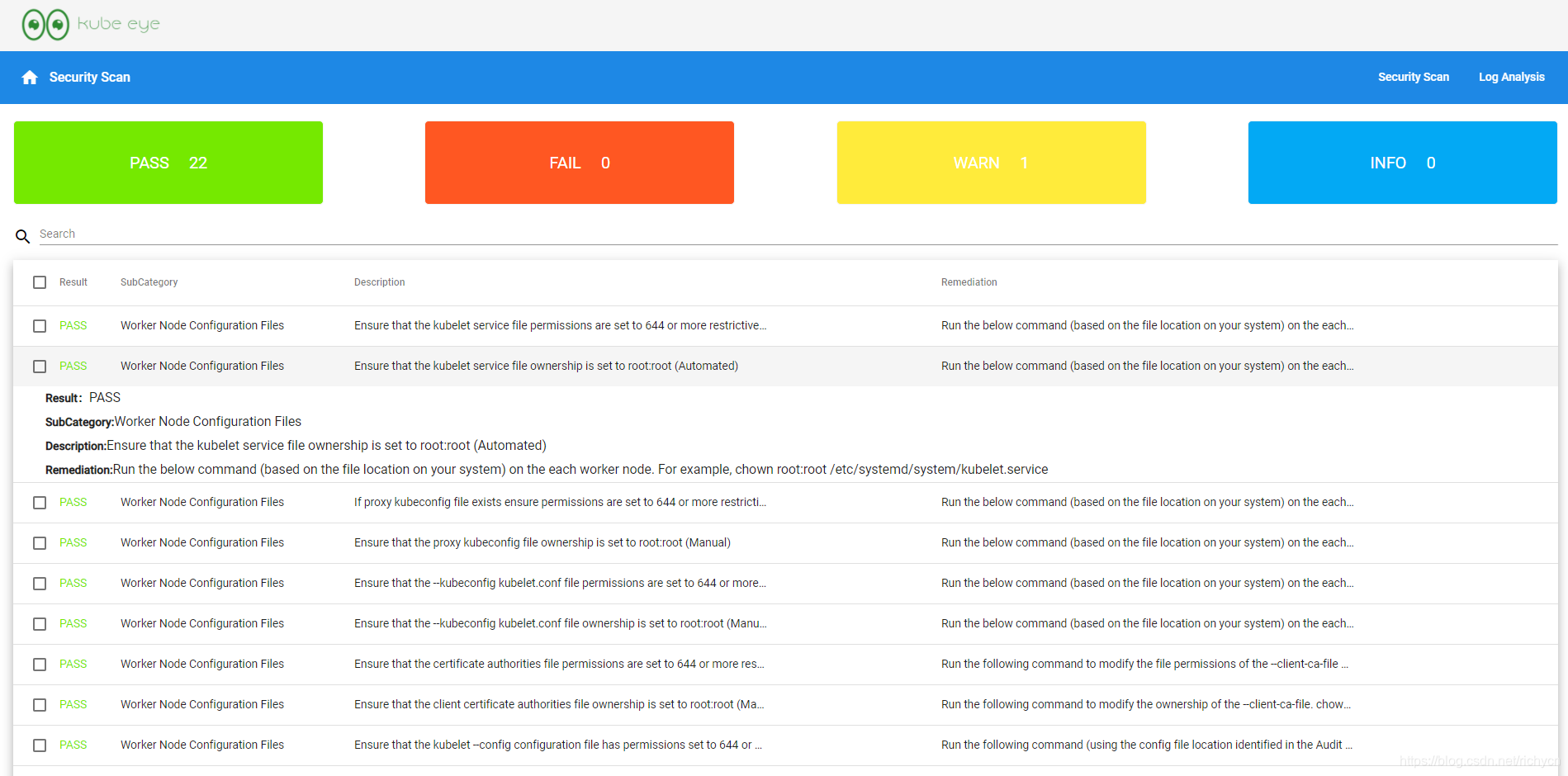The image size is (1568, 776).
Task: Open Security Scan in top-right navigation
Action: 1413,77
